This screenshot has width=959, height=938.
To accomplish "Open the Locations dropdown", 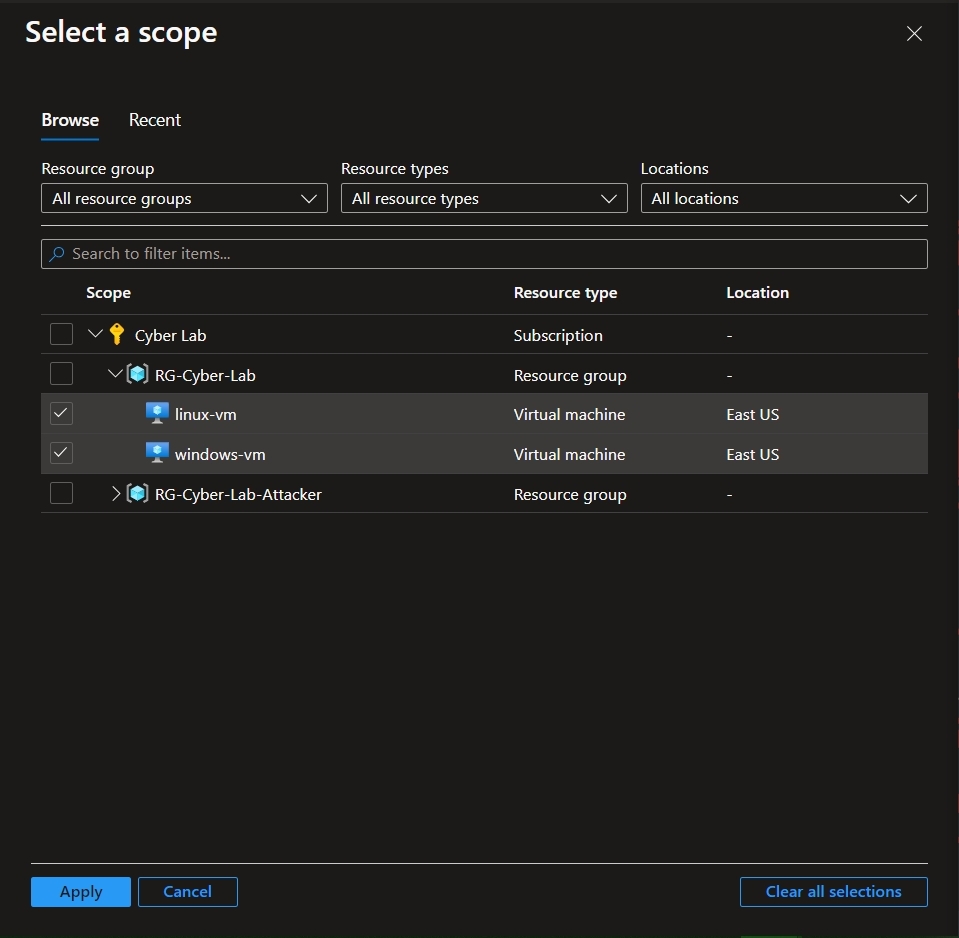I will click(784, 198).
